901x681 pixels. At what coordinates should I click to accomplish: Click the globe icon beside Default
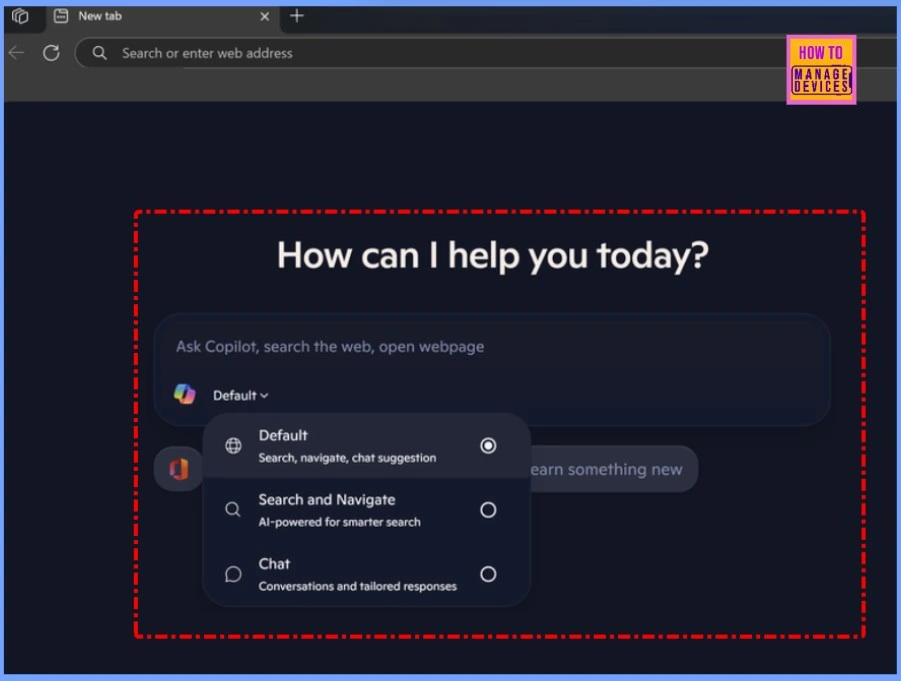[x=233, y=445]
